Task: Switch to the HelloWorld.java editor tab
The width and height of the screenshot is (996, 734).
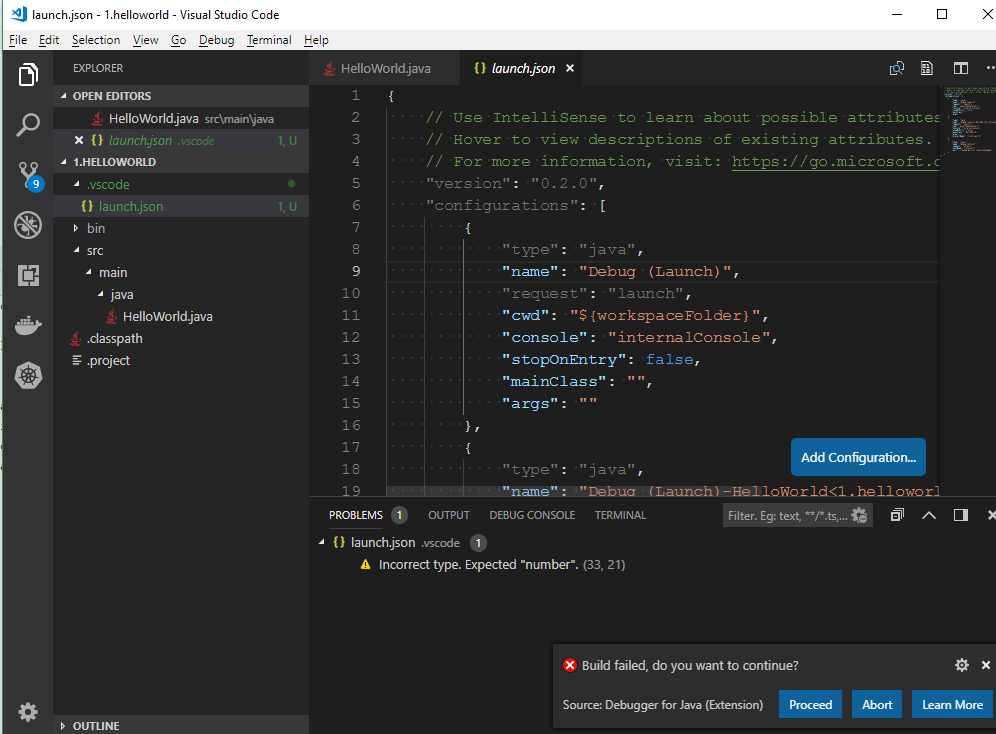Action: coord(384,68)
